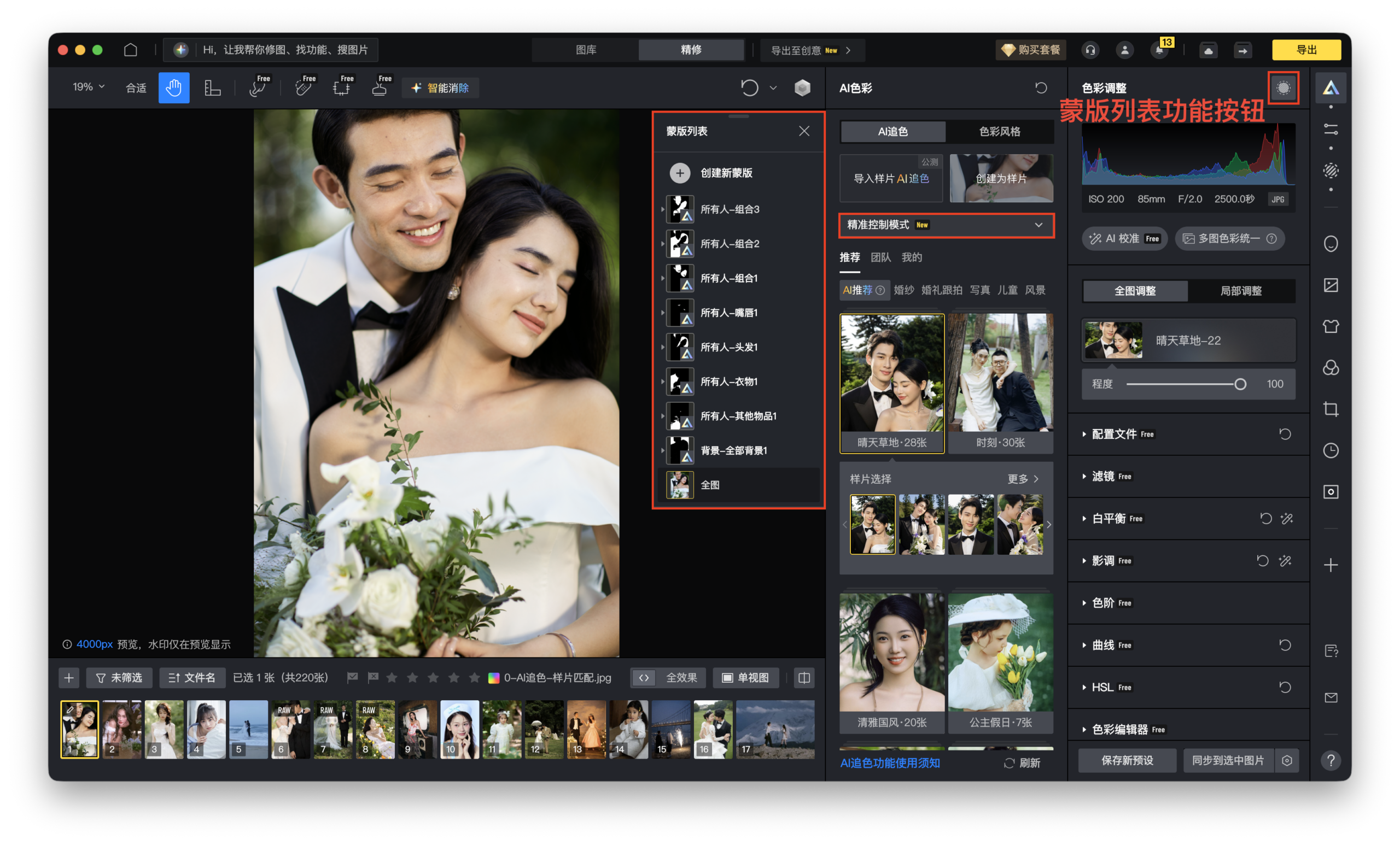Click the home icon in title bar

click(131, 50)
